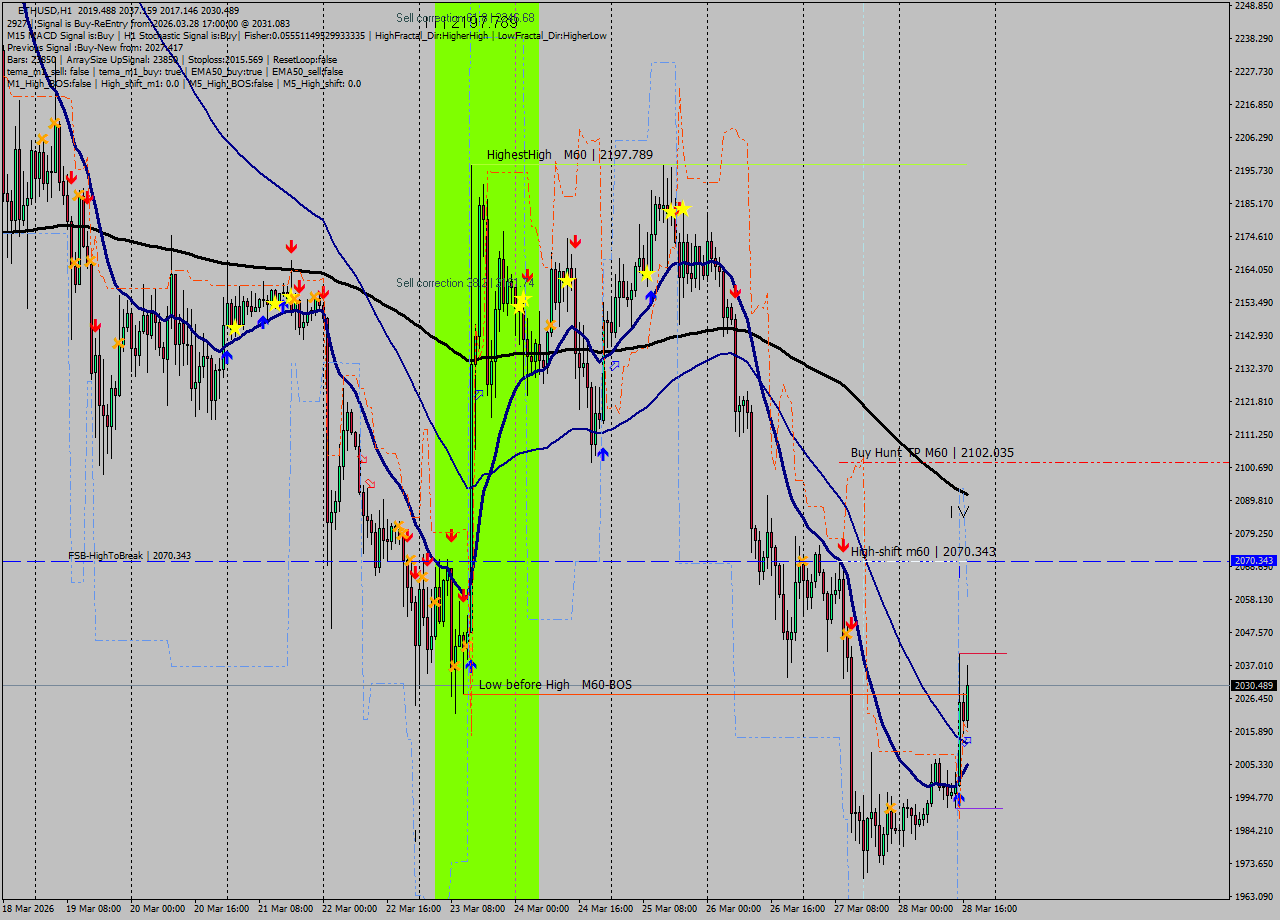This screenshot has height=920, width=1280.
Task: Click the Low before High M60-BOS label
Action: point(555,685)
